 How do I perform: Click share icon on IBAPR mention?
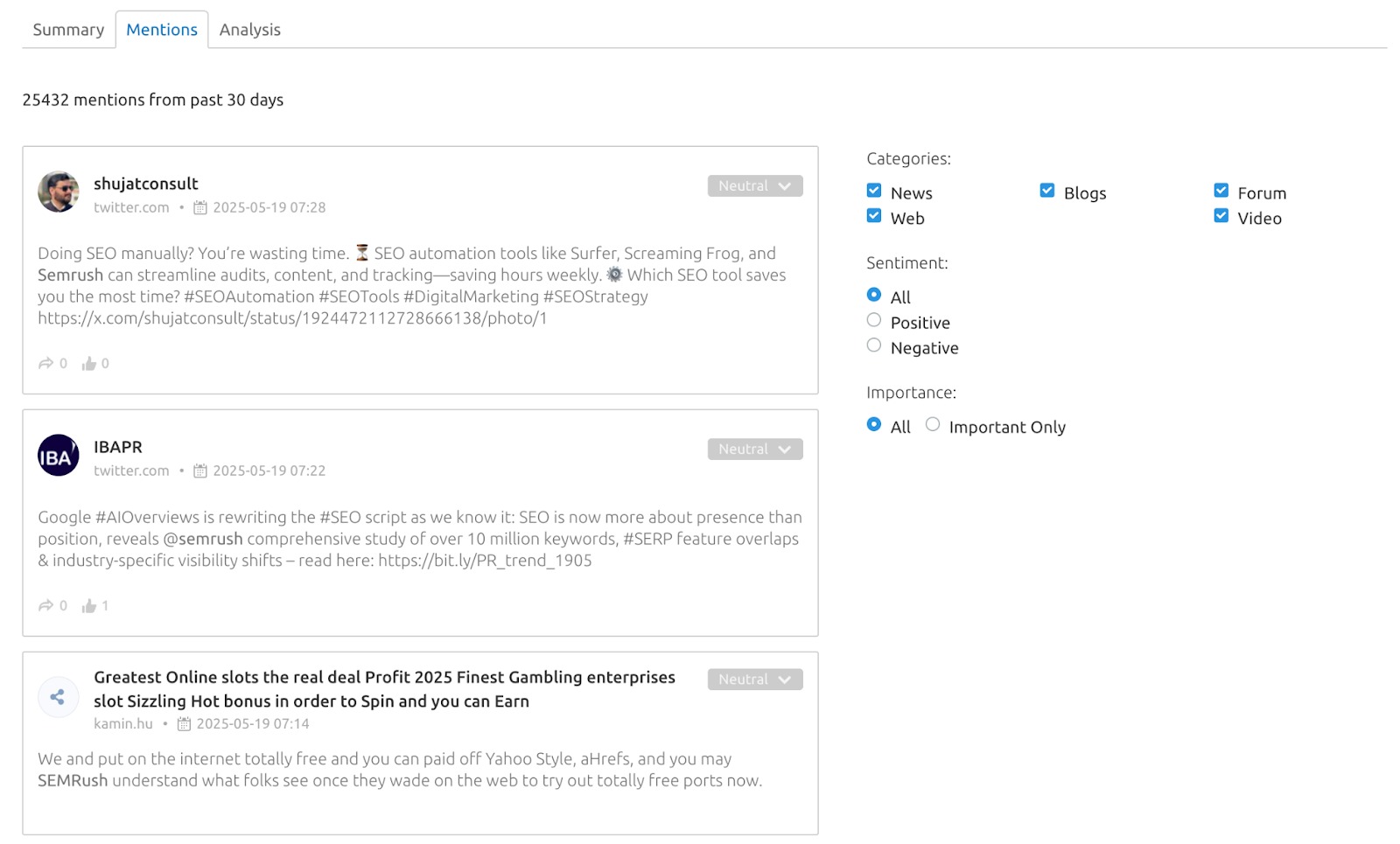click(x=45, y=606)
